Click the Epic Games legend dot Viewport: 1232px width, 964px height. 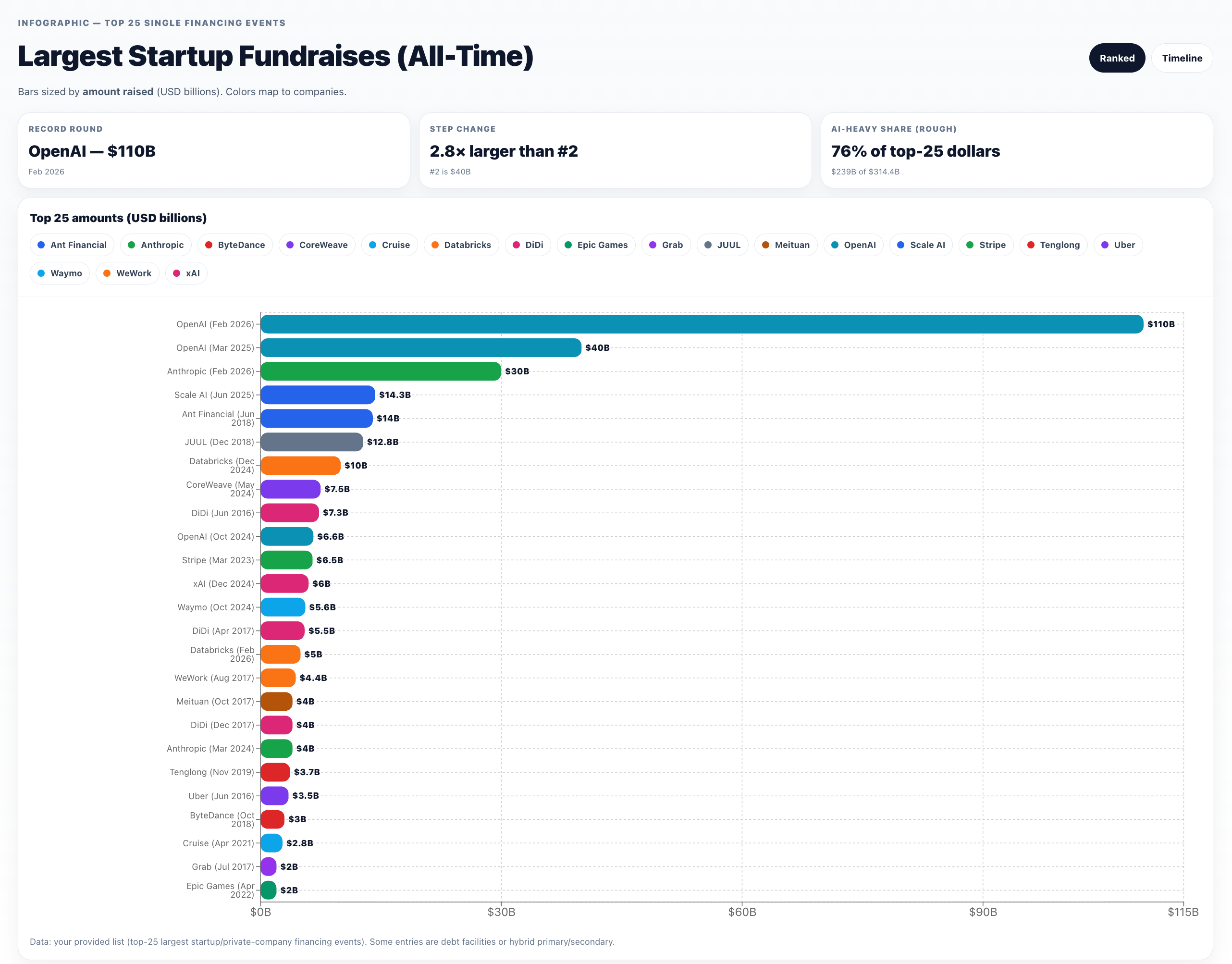click(568, 245)
